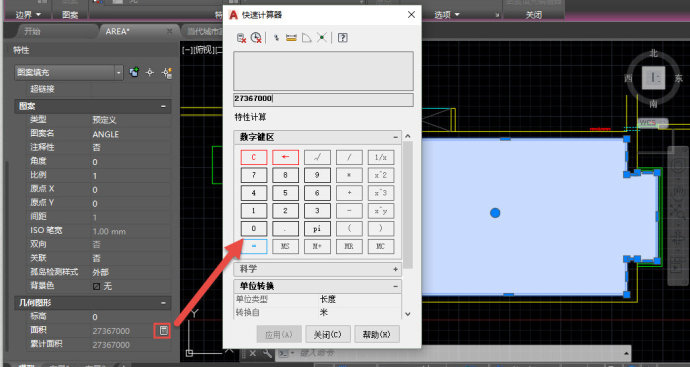Toggle the PICKADD icon beside the object dropdown
This screenshot has width=690, height=367.
pos(134,72)
